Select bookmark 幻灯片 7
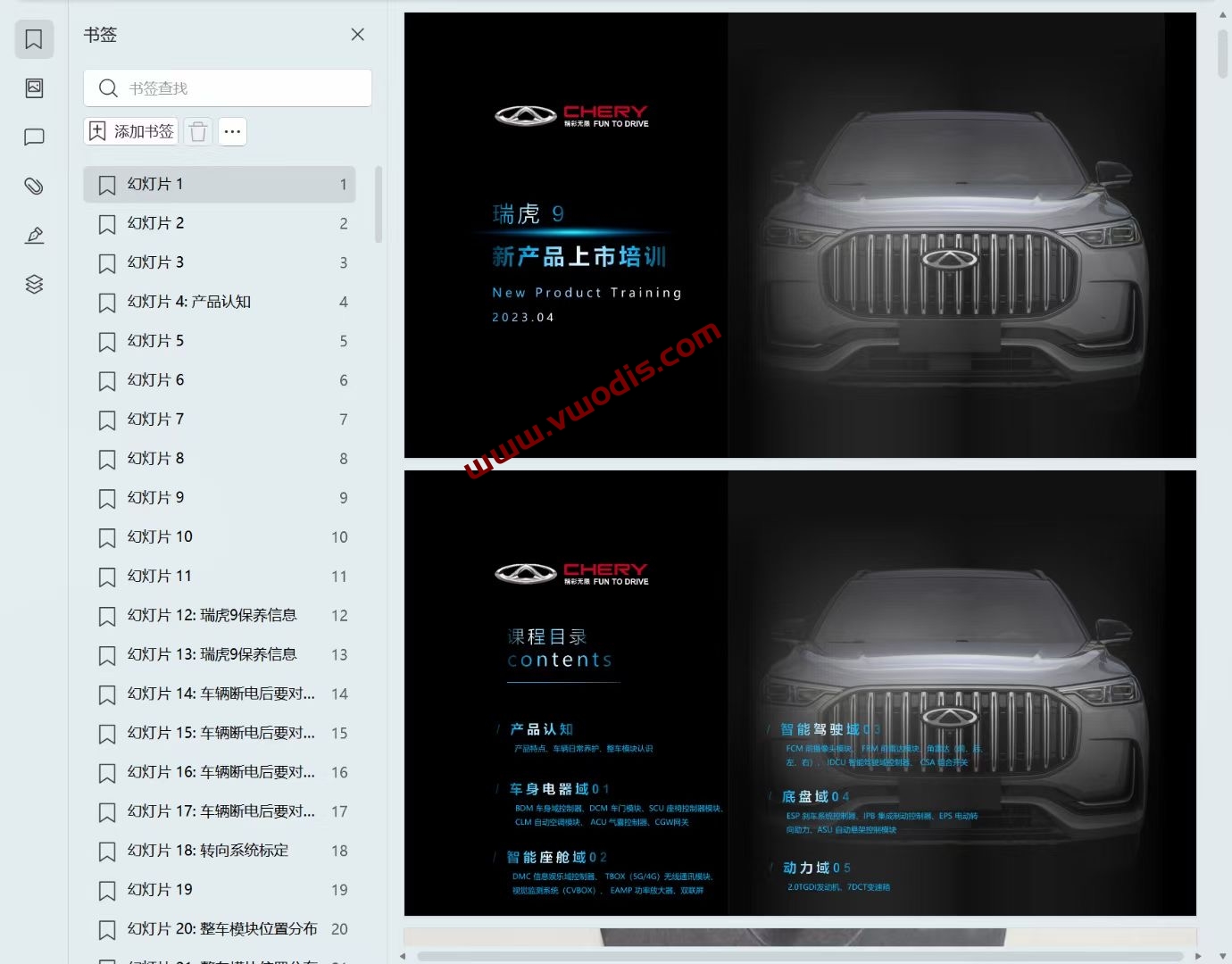Screen dimensions: 1232x964 pyautogui.click(x=220, y=420)
